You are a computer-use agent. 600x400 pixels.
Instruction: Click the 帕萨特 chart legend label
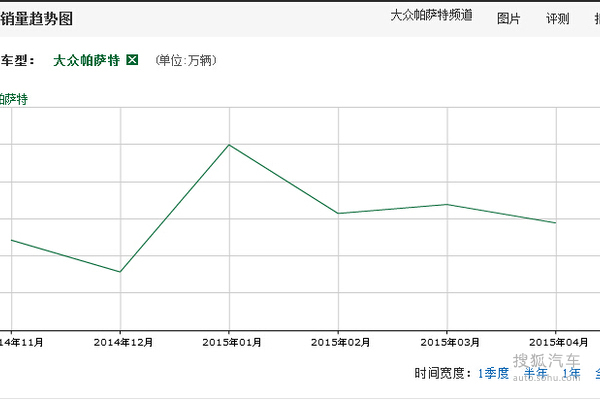coord(14,98)
